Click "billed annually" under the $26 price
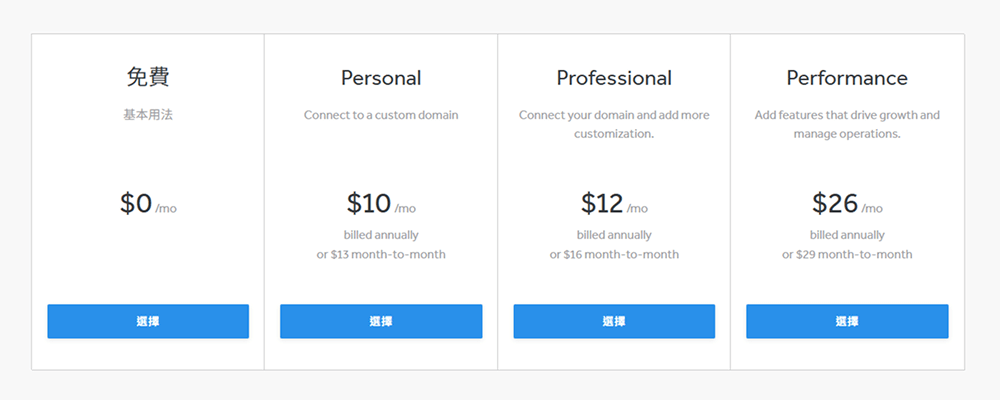Viewport: 1000px width, 400px height. [847, 235]
